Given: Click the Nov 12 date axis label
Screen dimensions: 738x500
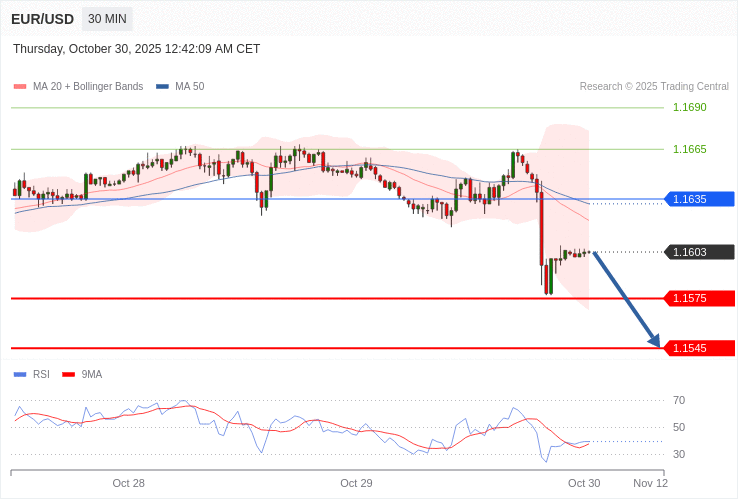Looking at the screenshot, I should click(650, 483).
